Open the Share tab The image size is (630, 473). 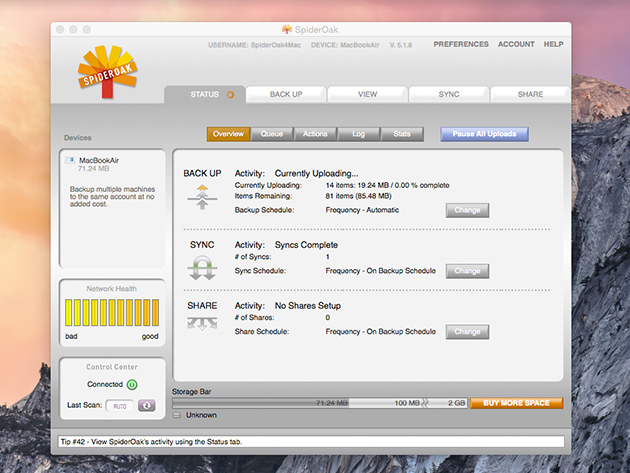coord(530,94)
